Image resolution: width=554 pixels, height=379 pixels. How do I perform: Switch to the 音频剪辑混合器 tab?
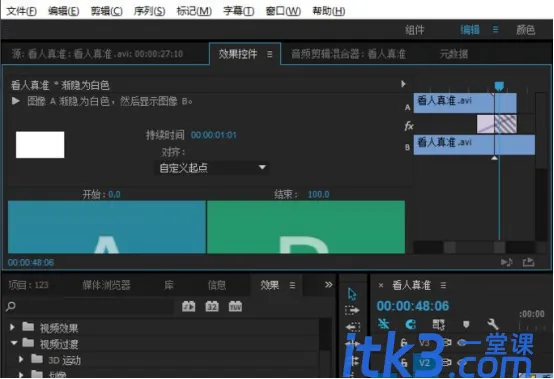point(348,54)
